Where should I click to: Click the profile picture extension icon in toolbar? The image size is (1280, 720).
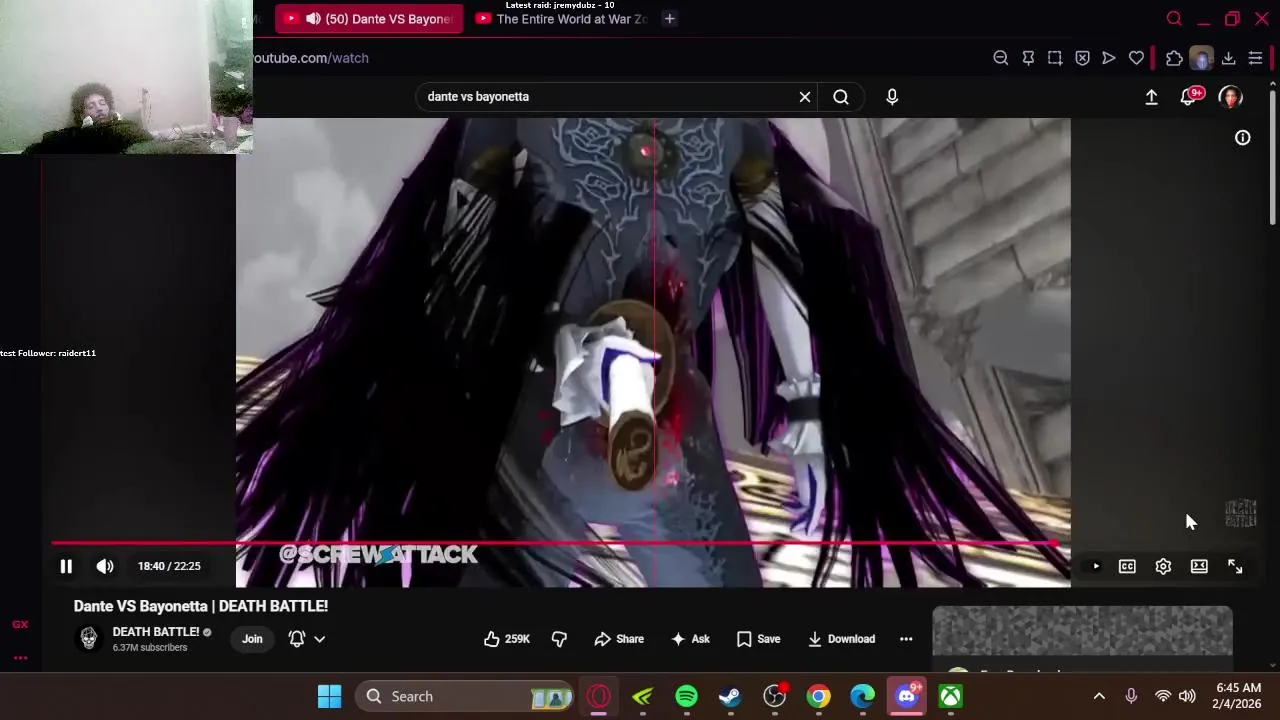pos(1201,58)
